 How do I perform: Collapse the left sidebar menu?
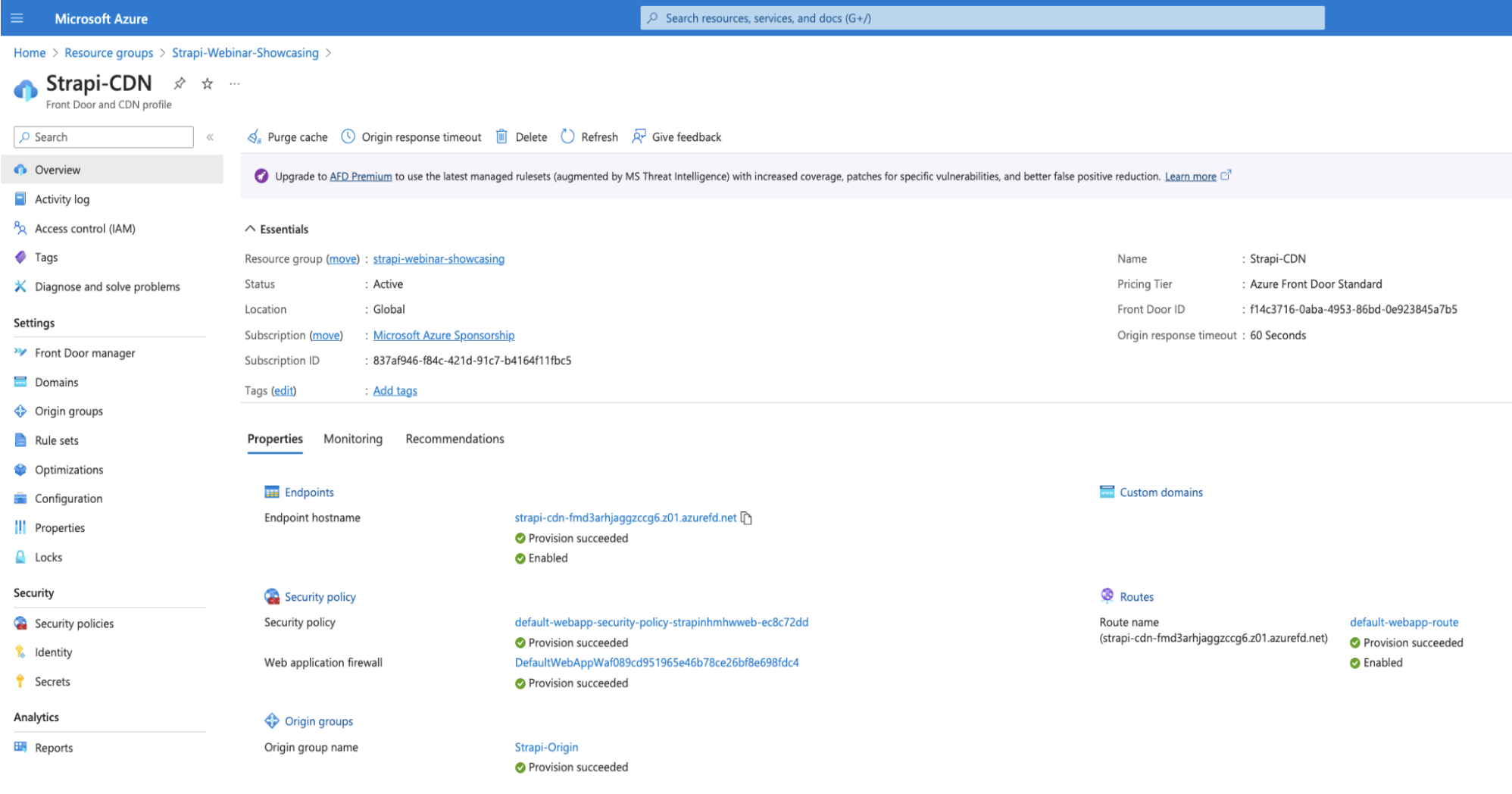[210, 137]
